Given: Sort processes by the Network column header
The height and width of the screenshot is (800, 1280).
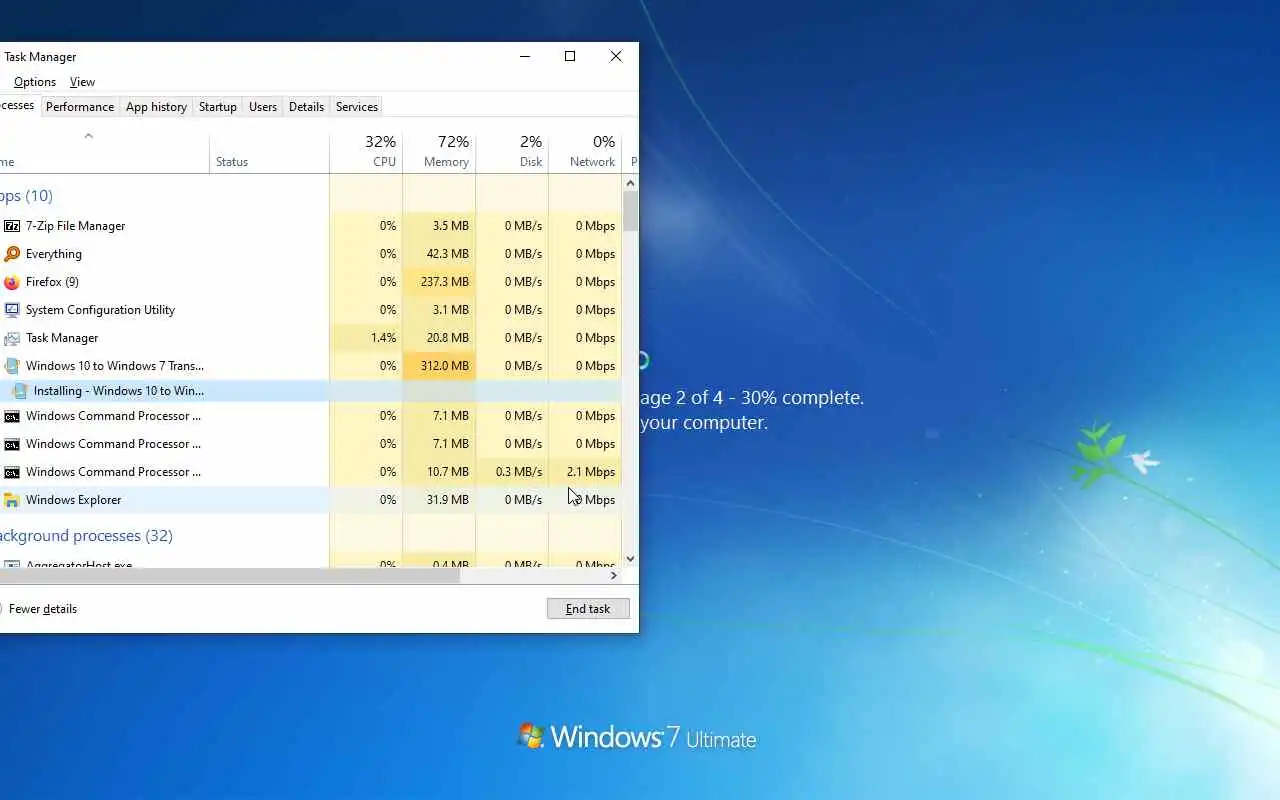Looking at the screenshot, I should (x=585, y=151).
